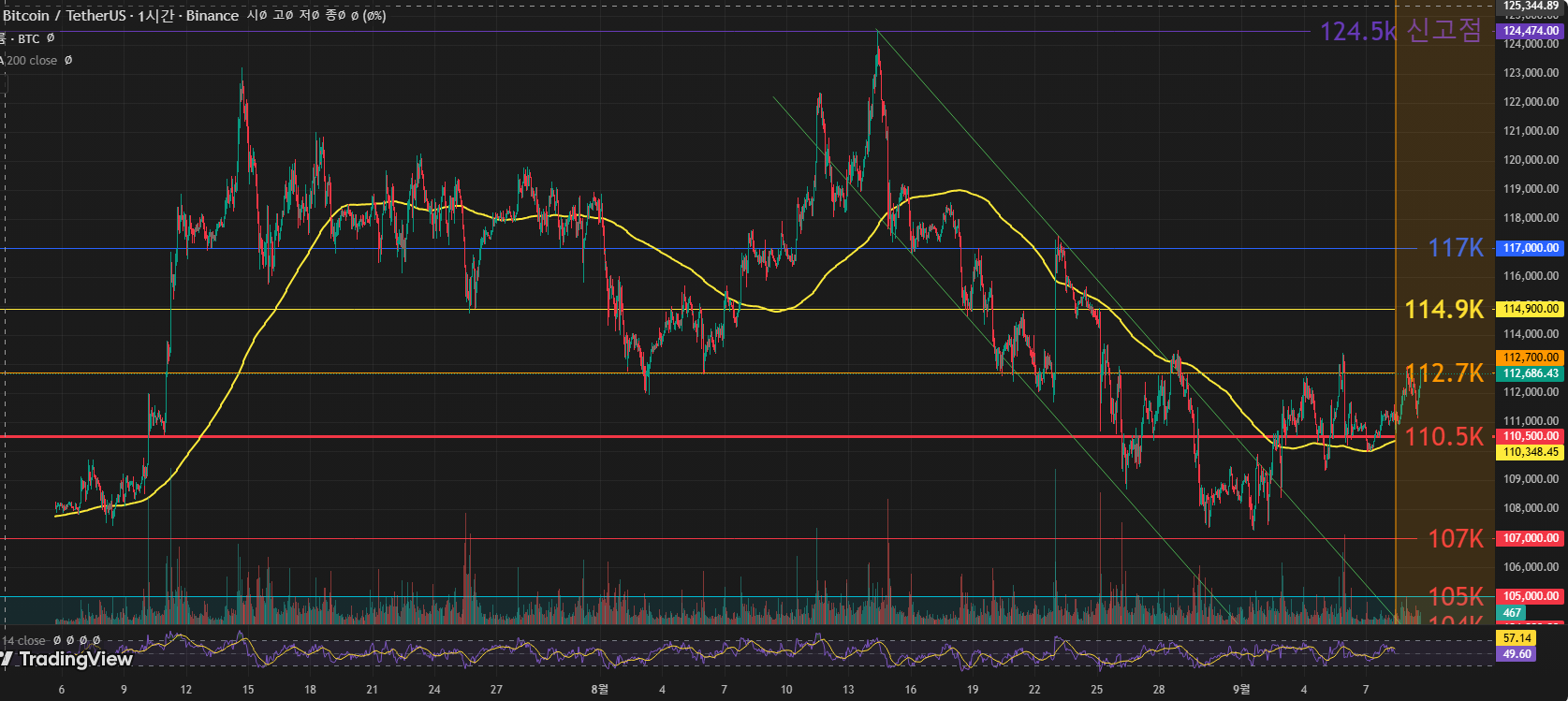Click the orange 112,700.00 price axis label
Viewport: 1568px width, 701px height.
(1531, 358)
